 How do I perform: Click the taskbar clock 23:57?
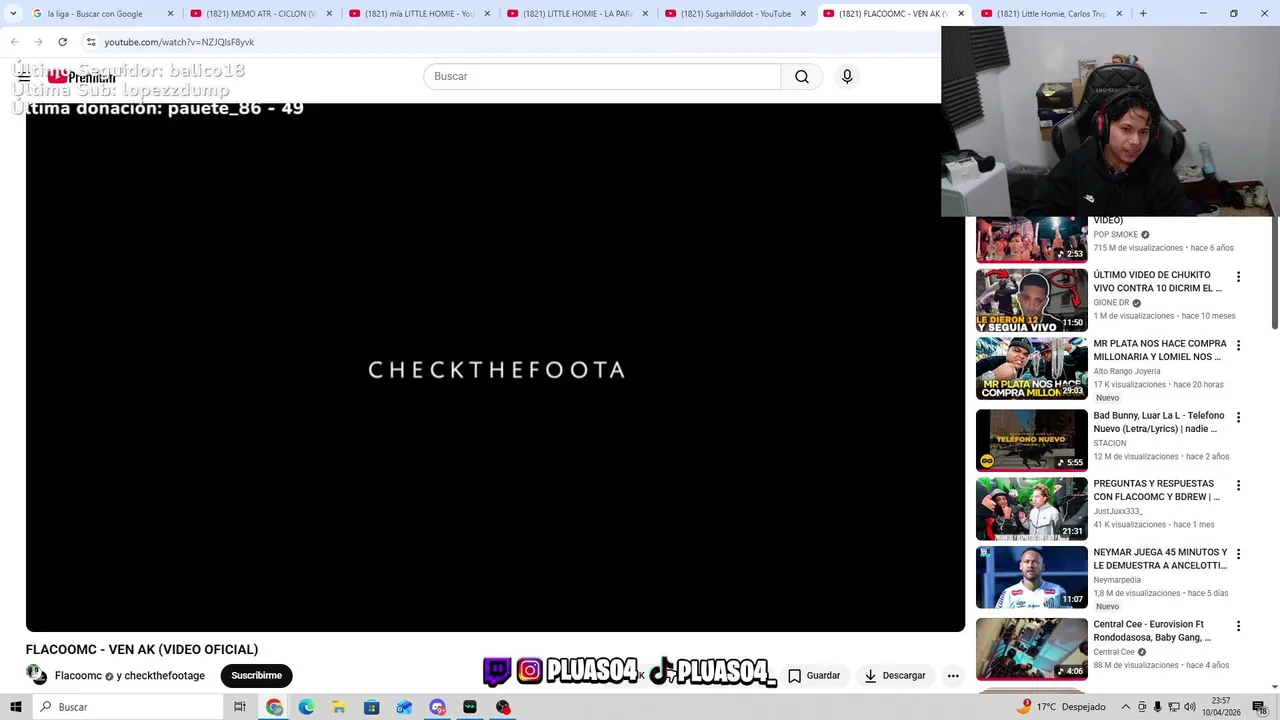coord(1221,707)
